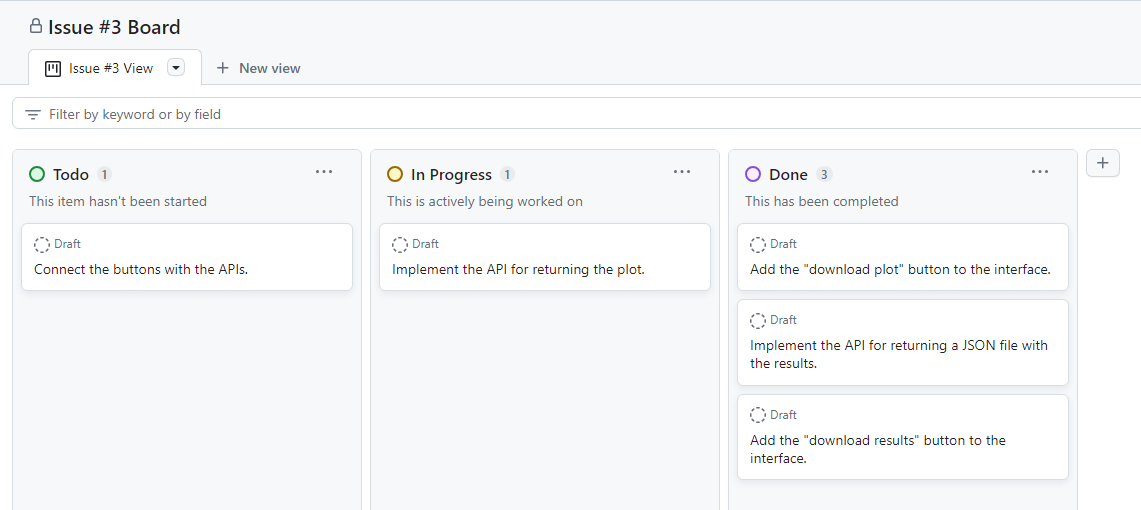Open the In Progress column three-dot menu
1141x510 pixels.
pyautogui.click(x=682, y=172)
